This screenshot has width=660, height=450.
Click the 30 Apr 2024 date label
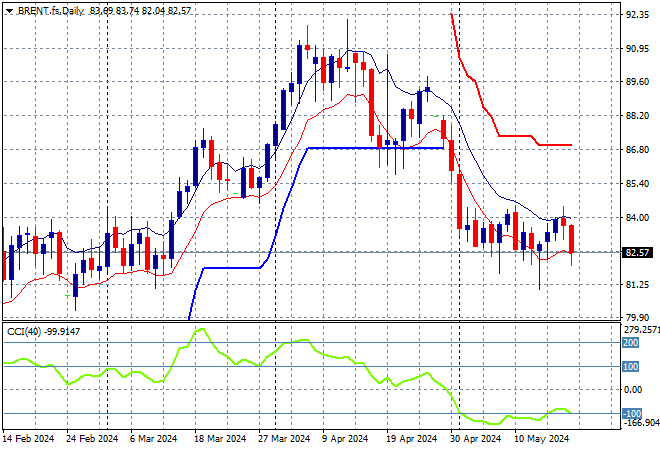coord(475,439)
